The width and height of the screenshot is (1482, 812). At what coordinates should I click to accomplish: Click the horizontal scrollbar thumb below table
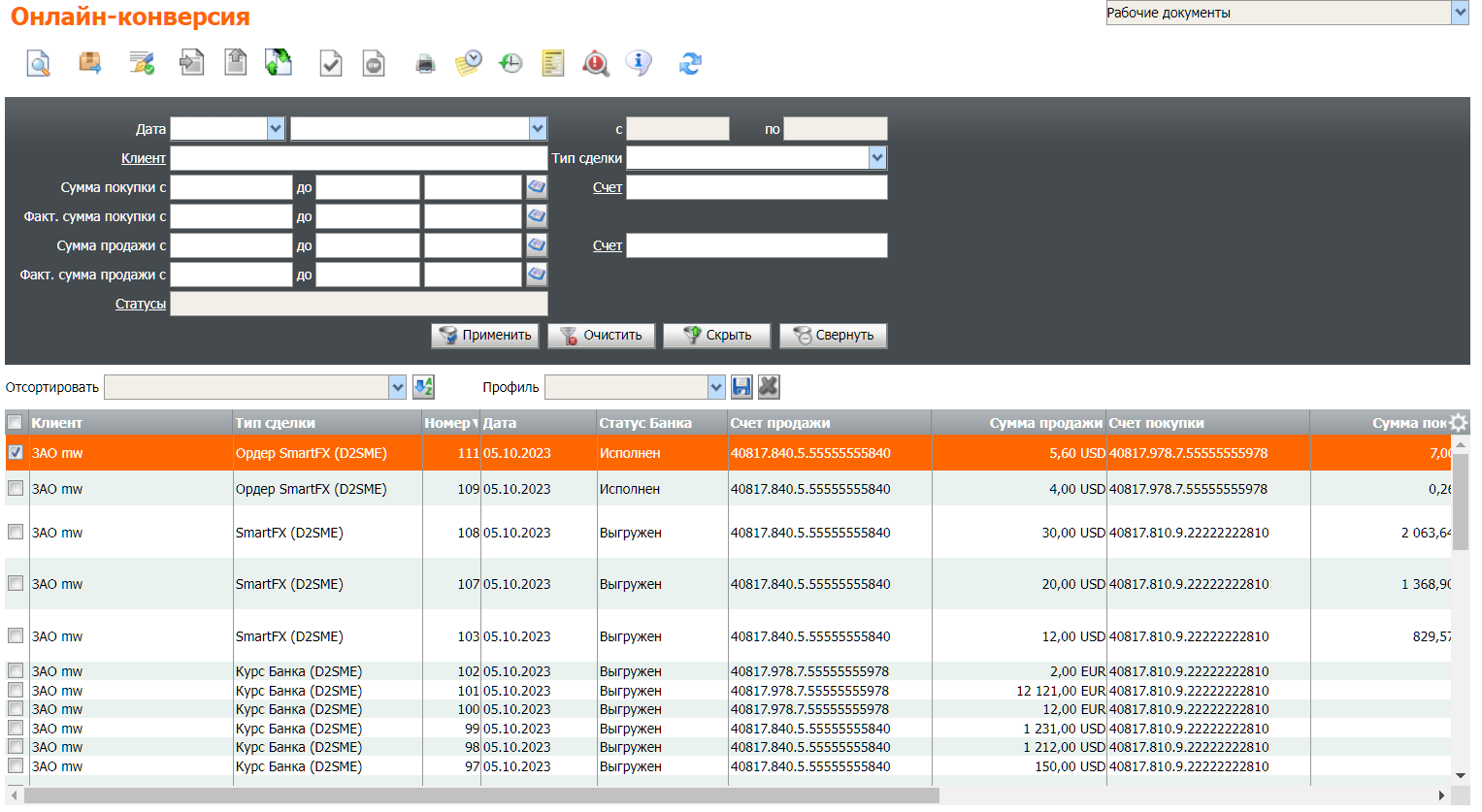click(x=481, y=796)
